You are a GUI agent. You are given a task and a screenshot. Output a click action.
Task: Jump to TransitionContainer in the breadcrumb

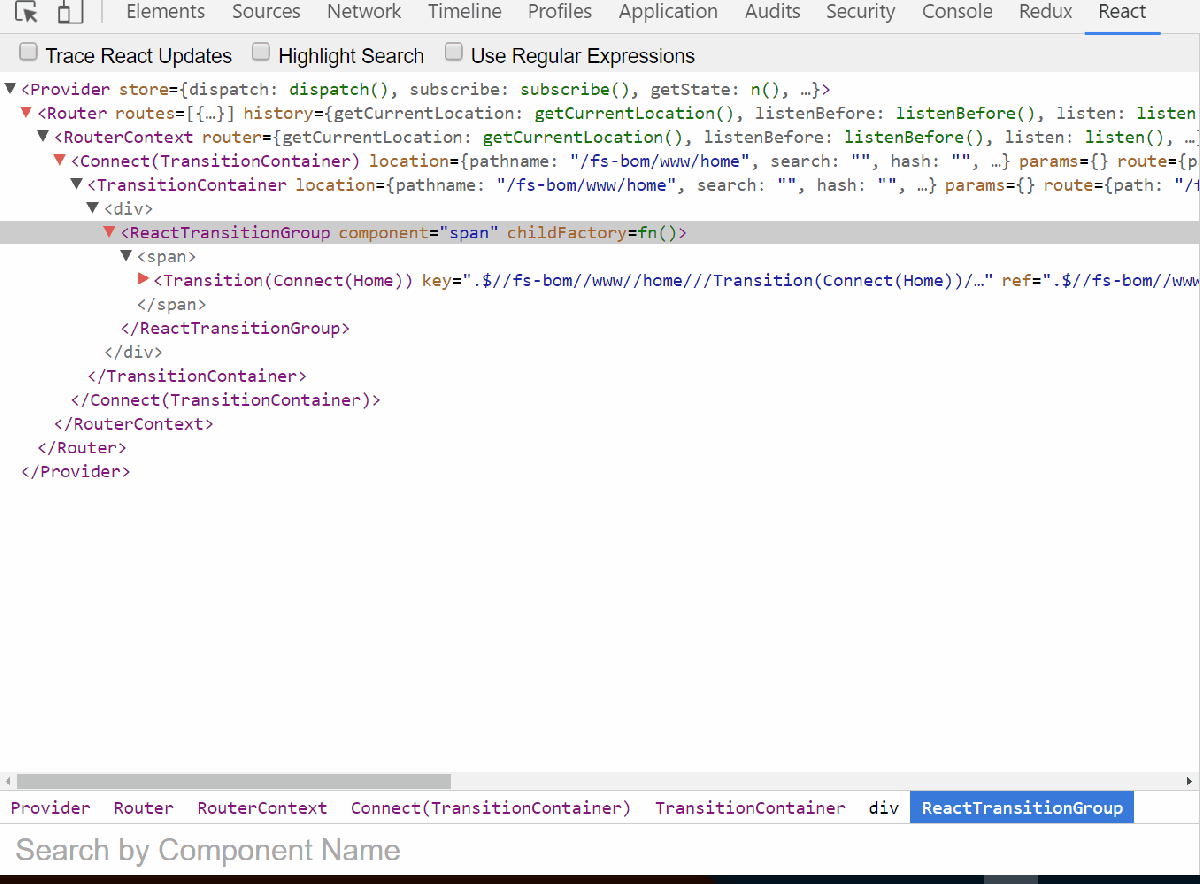(750, 808)
